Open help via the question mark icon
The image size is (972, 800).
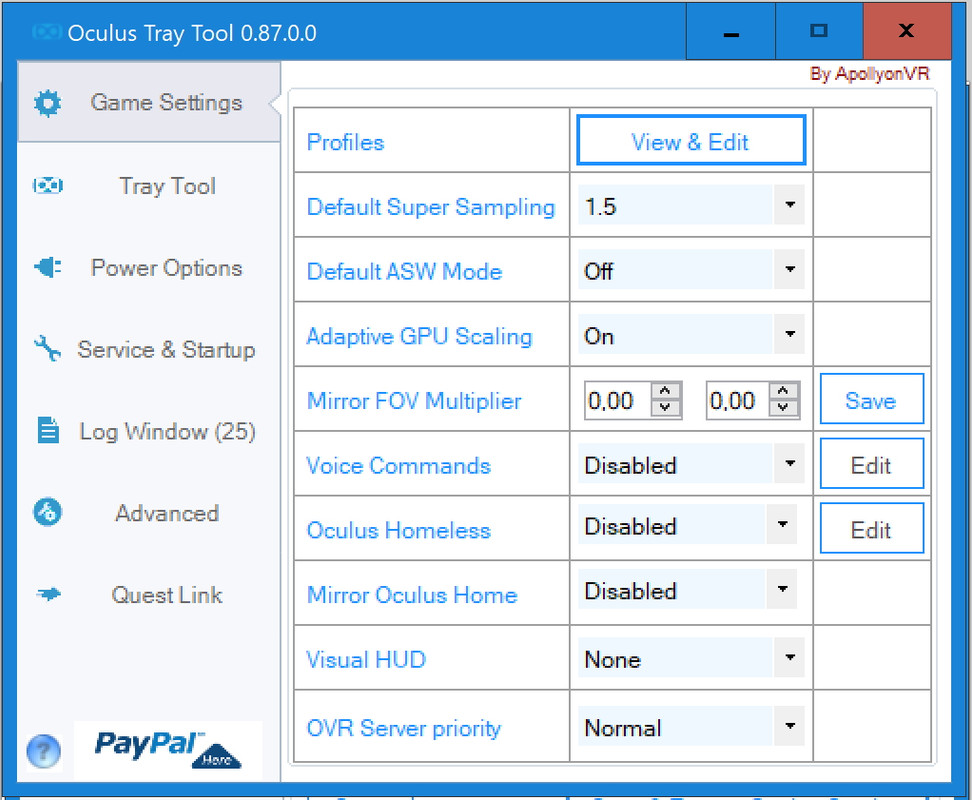[43, 751]
